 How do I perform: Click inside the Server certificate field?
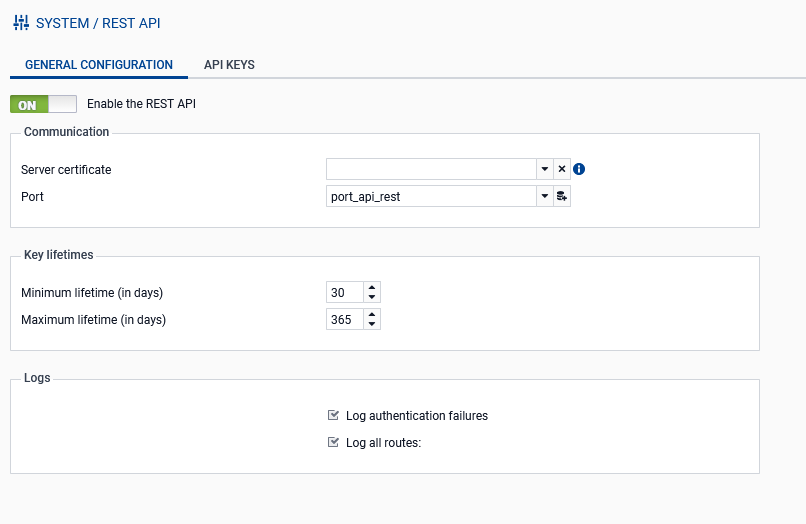click(x=431, y=169)
